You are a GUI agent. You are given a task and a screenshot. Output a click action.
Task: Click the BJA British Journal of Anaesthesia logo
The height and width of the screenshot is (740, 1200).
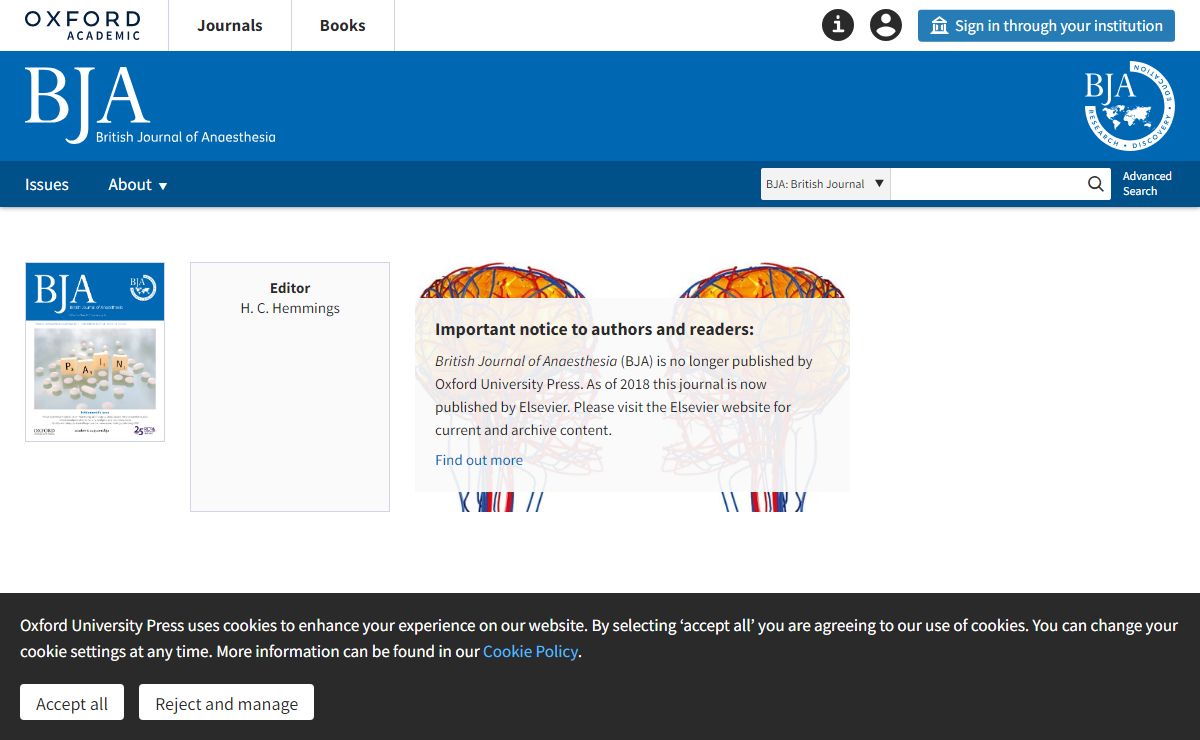(150, 106)
